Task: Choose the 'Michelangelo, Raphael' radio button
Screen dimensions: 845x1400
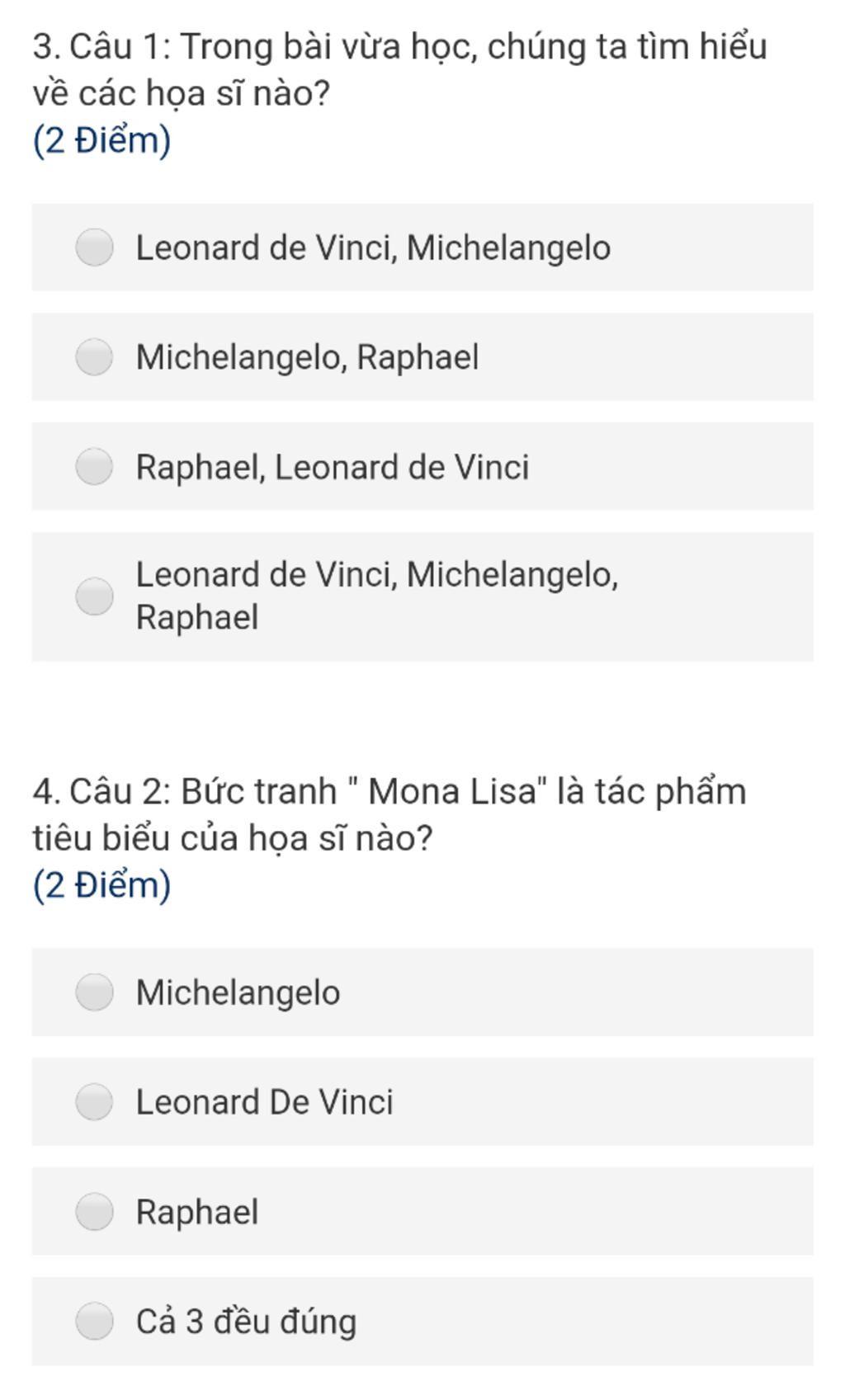Action: click(94, 357)
